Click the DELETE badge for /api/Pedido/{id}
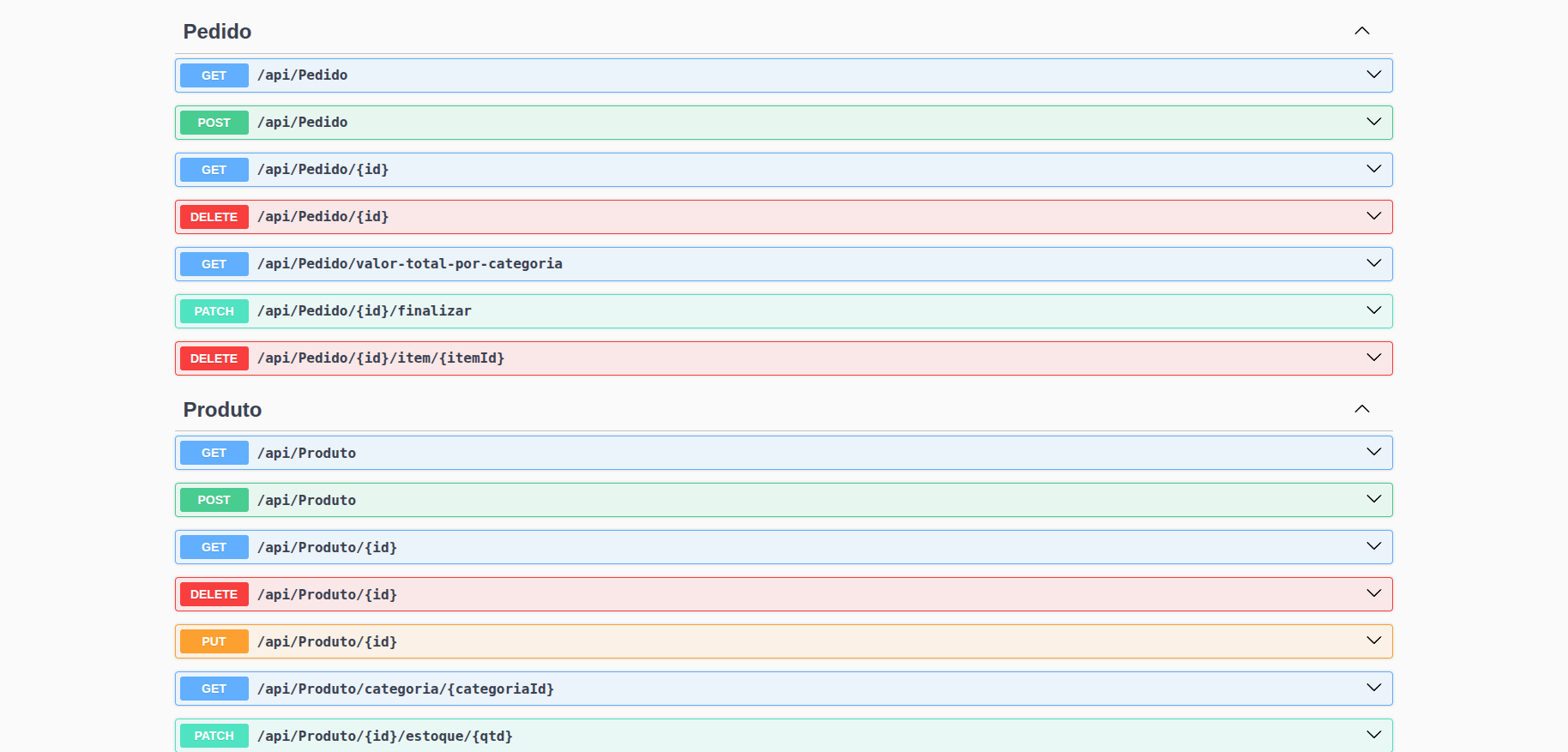1568x752 pixels. (214, 217)
